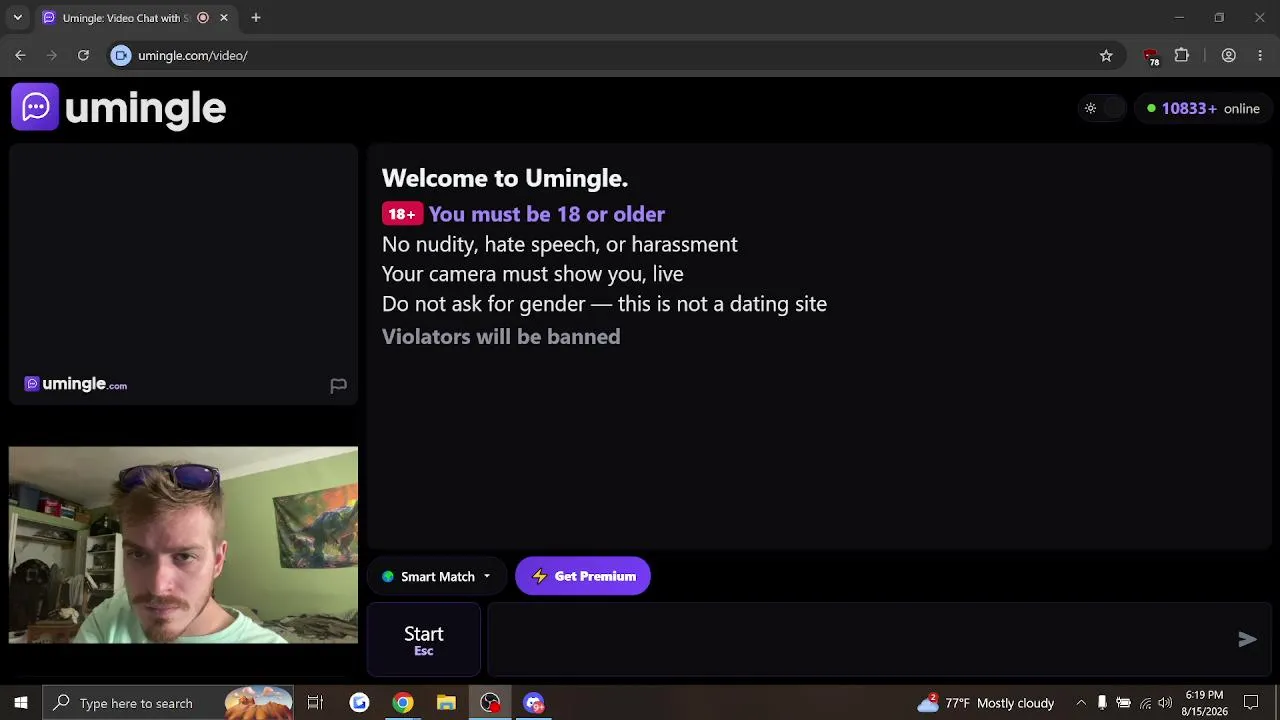Open File Explorer from the taskbar

click(446, 703)
